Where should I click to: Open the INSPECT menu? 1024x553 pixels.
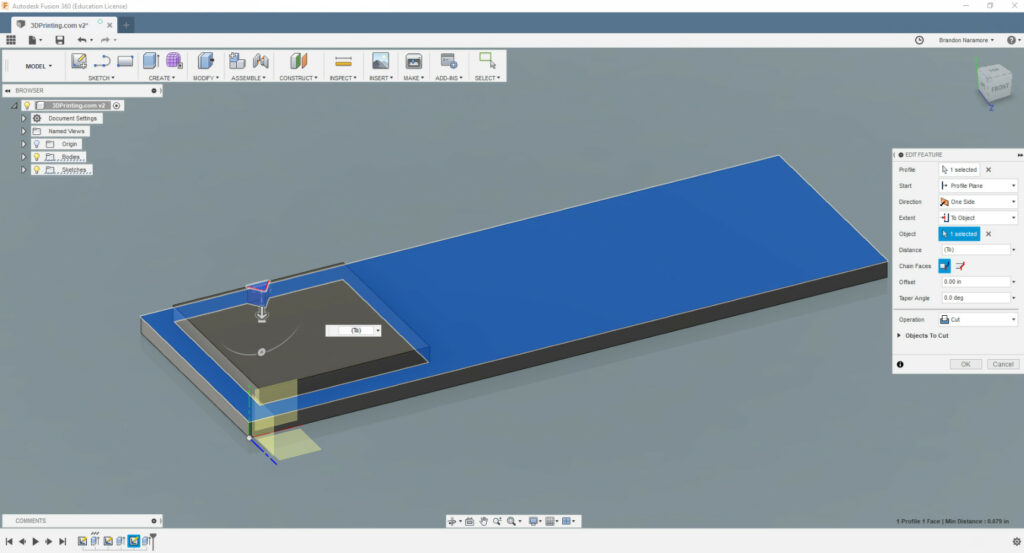(343, 78)
